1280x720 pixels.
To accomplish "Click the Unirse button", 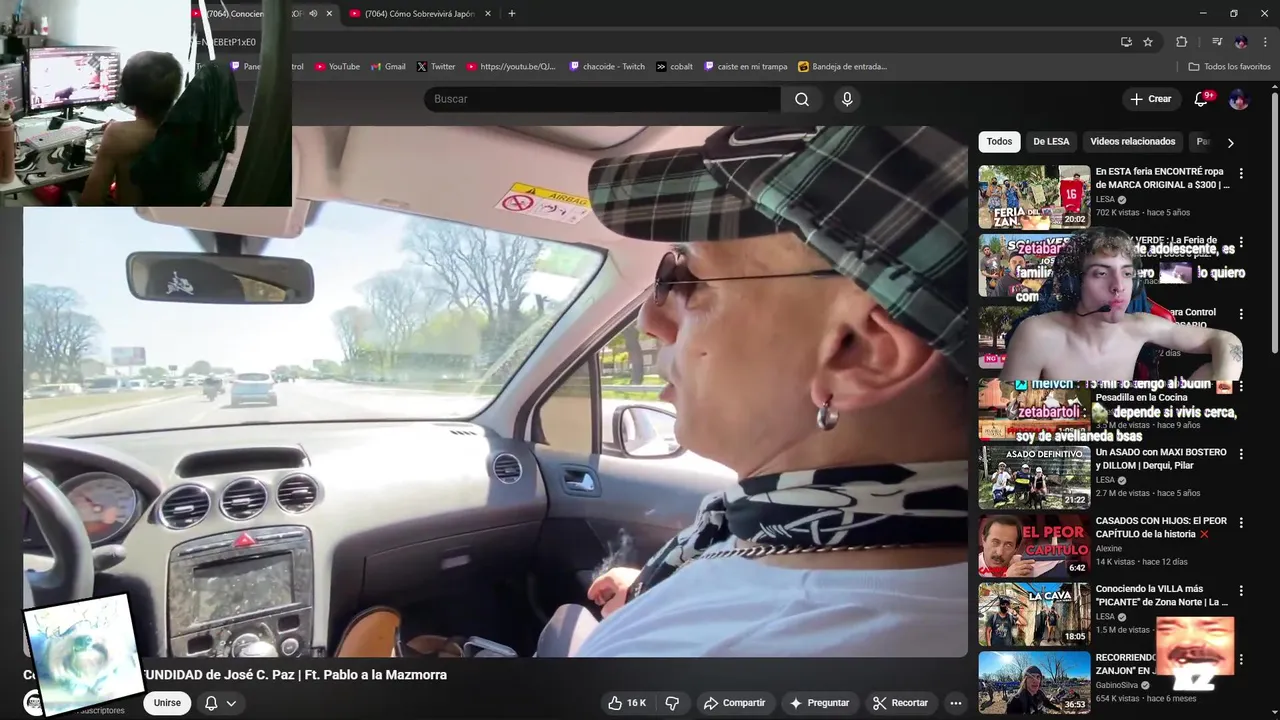I will (x=167, y=703).
